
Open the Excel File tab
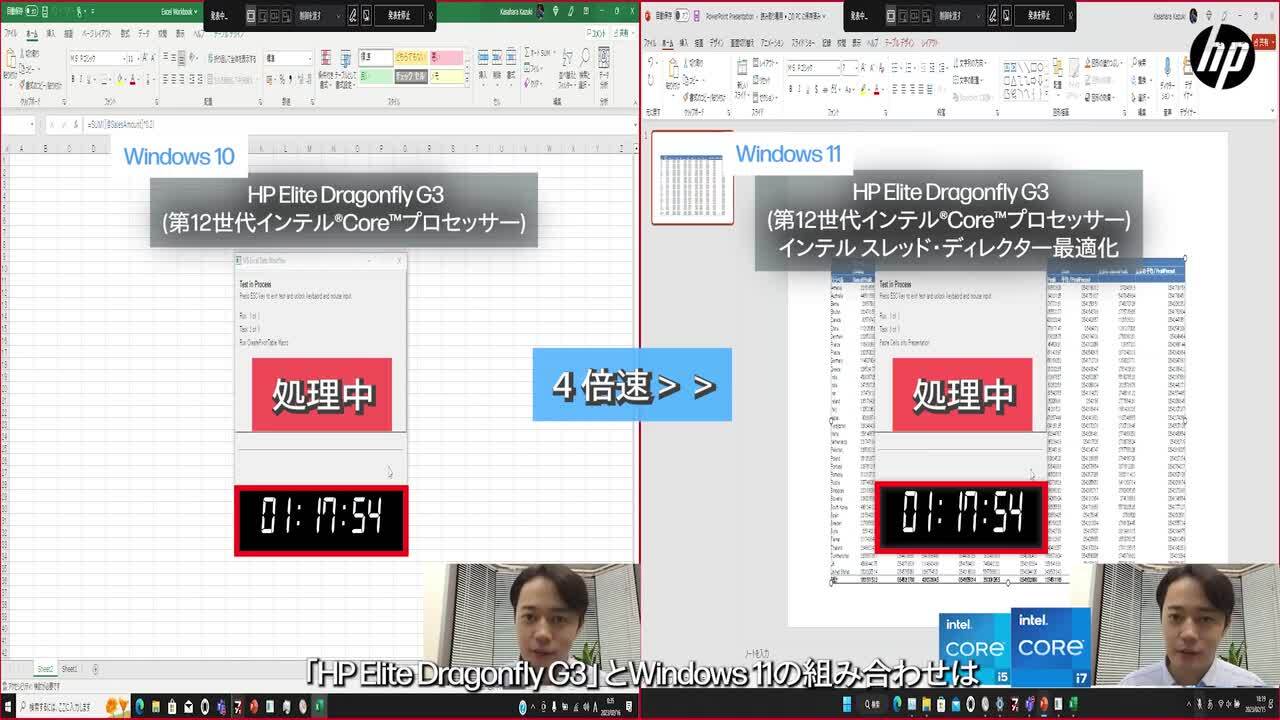click(x=10, y=33)
